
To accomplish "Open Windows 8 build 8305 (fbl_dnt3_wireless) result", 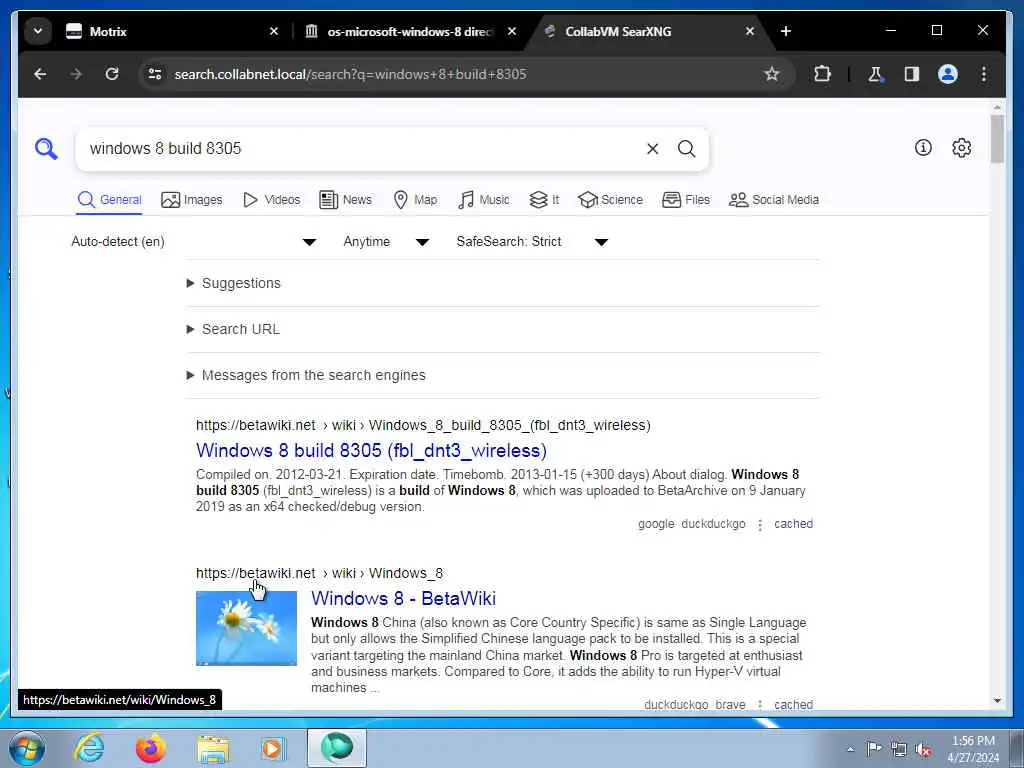I will 372,451.
